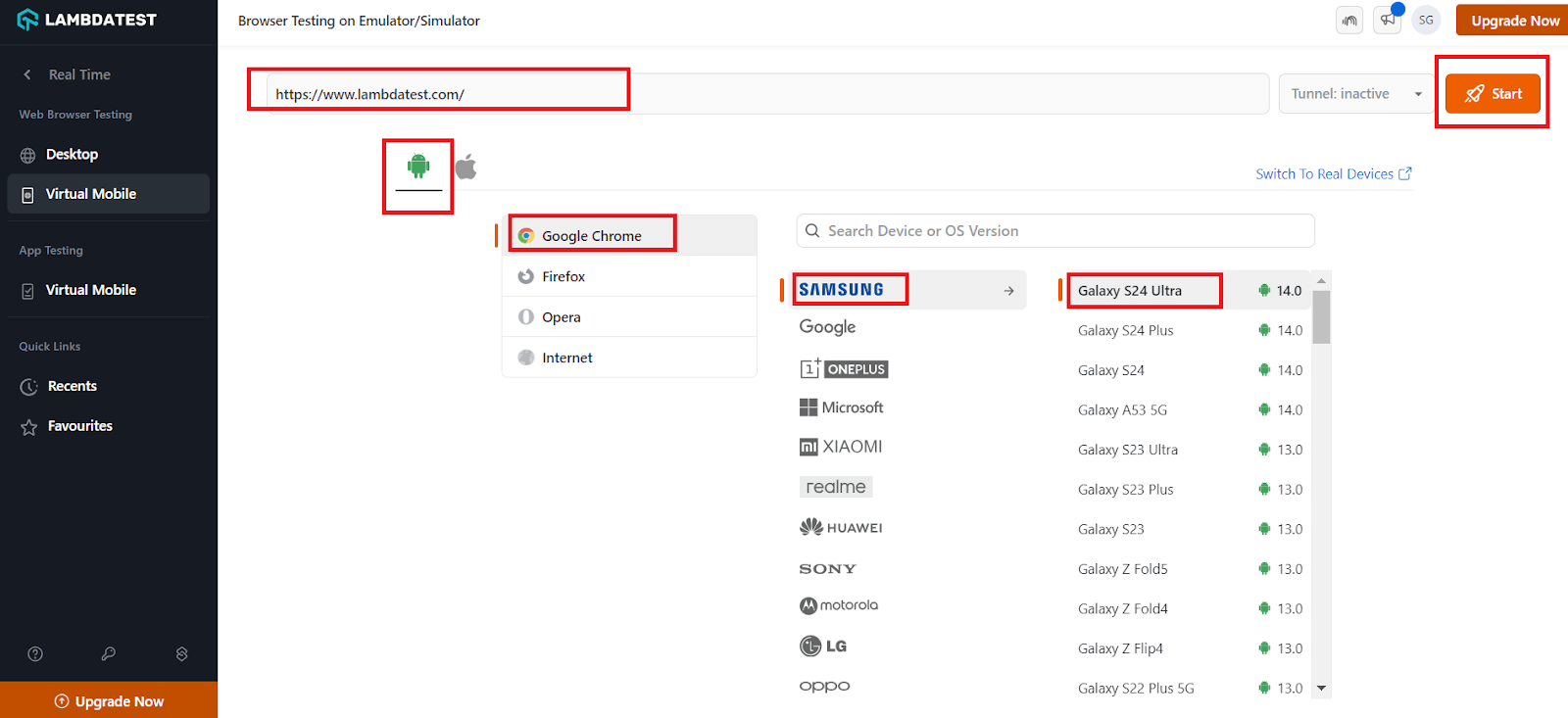Open the settings icon in sidebar footer

pyautogui.click(x=181, y=653)
